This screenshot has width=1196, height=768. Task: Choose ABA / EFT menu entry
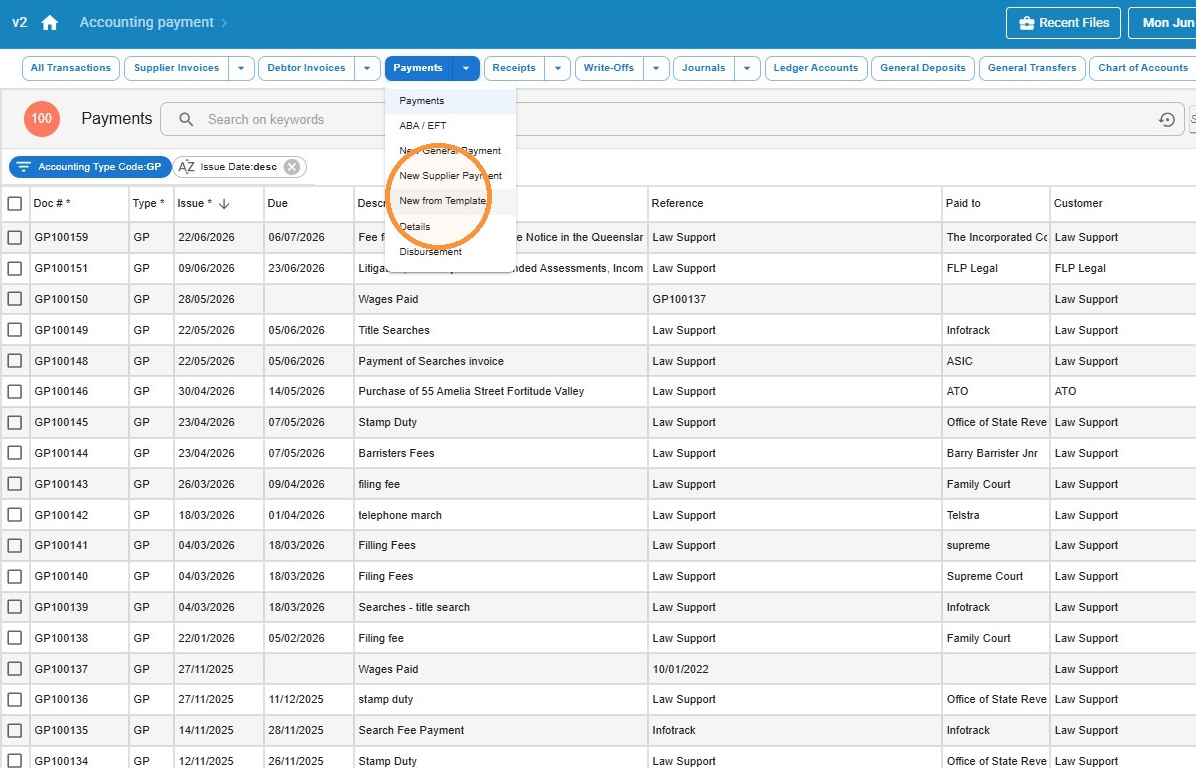pyautogui.click(x=451, y=126)
